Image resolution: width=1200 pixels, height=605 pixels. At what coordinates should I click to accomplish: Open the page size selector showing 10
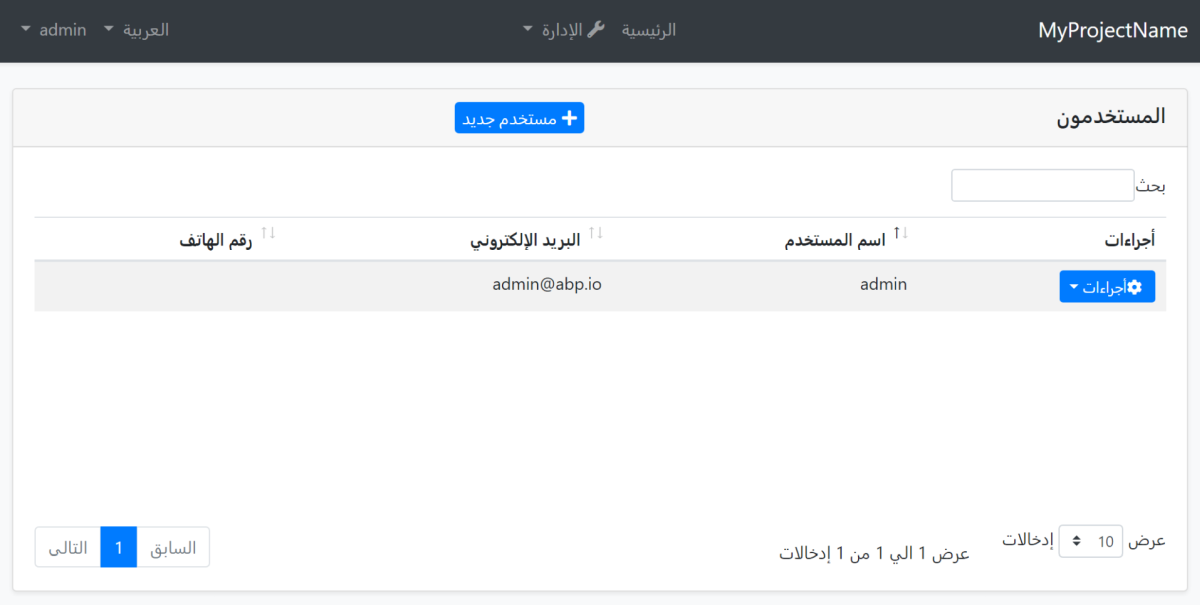tap(1091, 541)
